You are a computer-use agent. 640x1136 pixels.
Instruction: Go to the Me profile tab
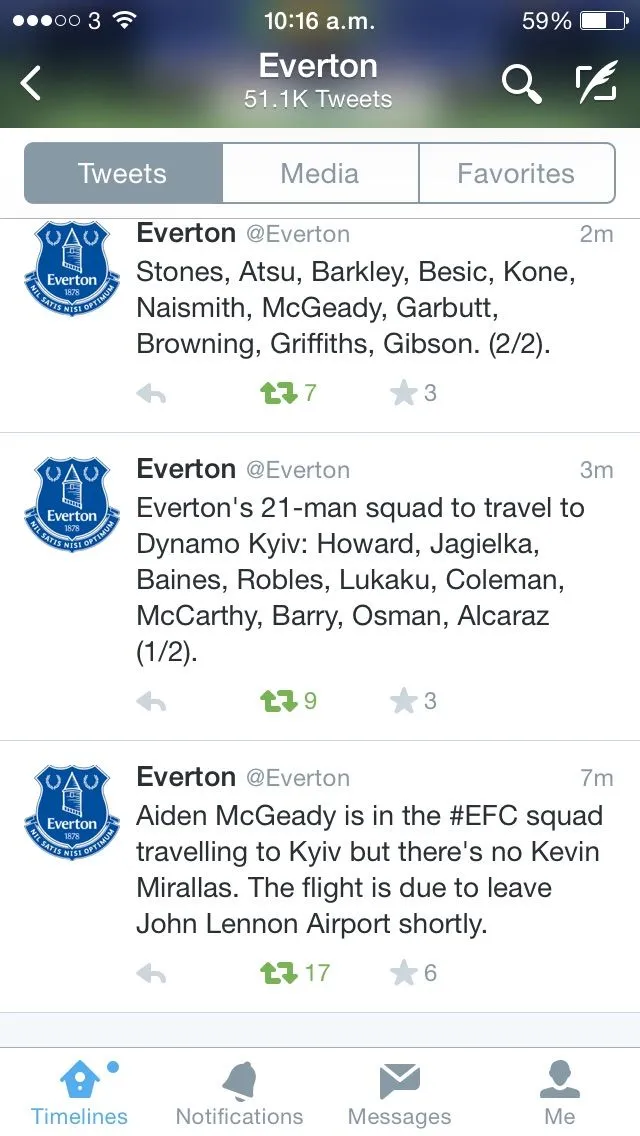560,1093
